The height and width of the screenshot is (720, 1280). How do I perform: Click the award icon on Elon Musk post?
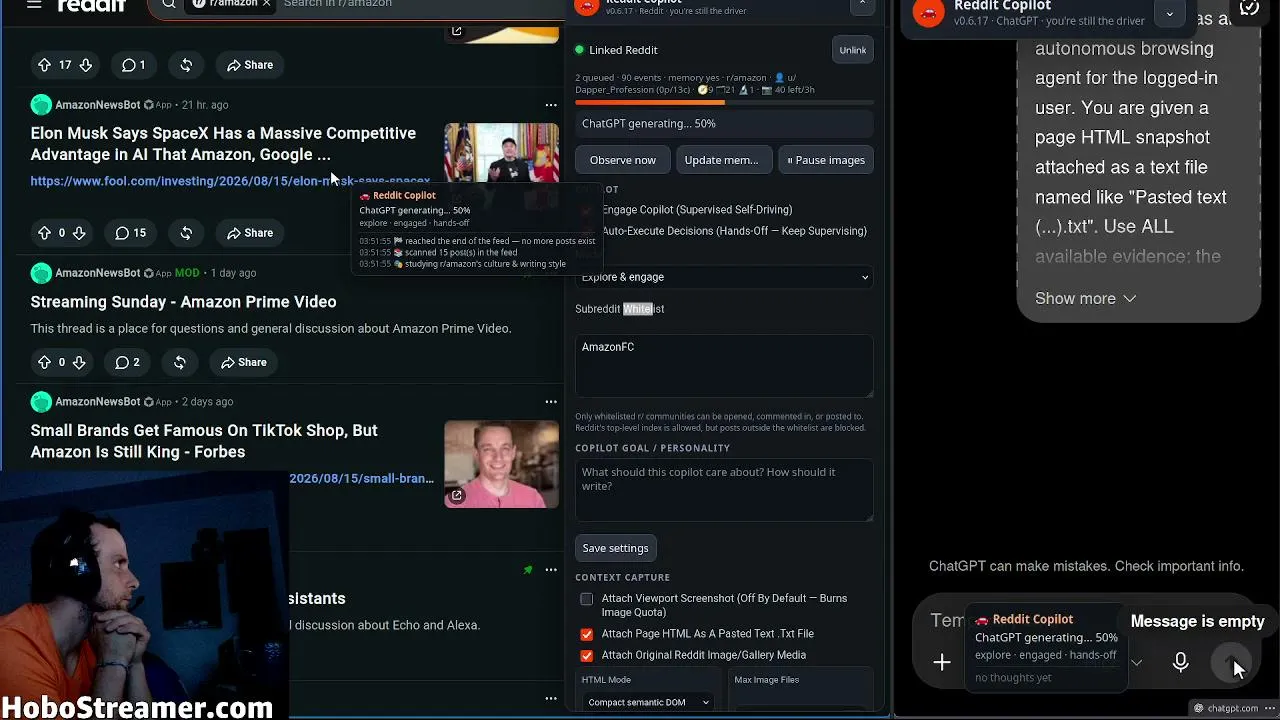coord(186,233)
